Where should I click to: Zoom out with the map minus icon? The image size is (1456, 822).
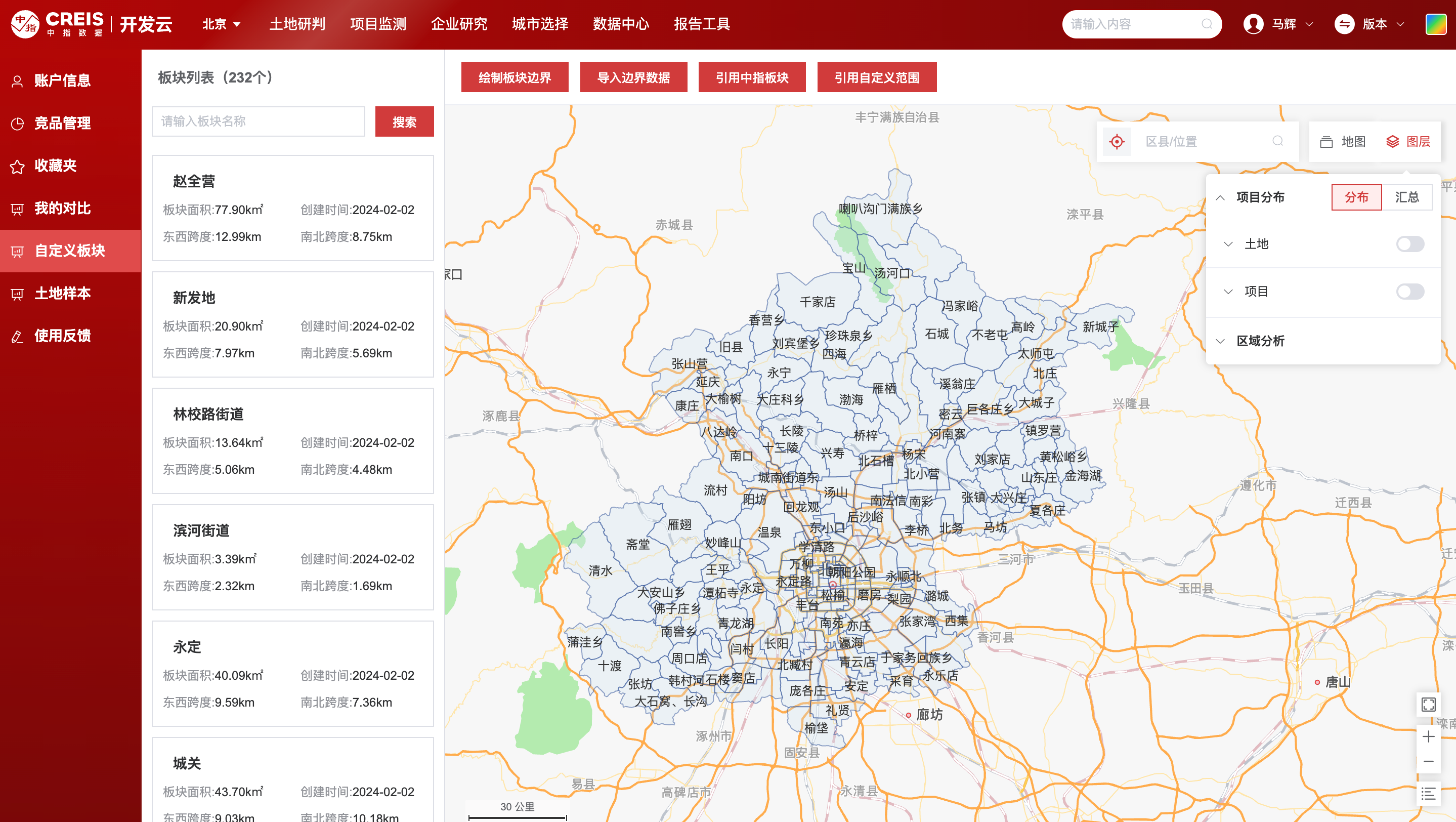click(x=1428, y=761)
